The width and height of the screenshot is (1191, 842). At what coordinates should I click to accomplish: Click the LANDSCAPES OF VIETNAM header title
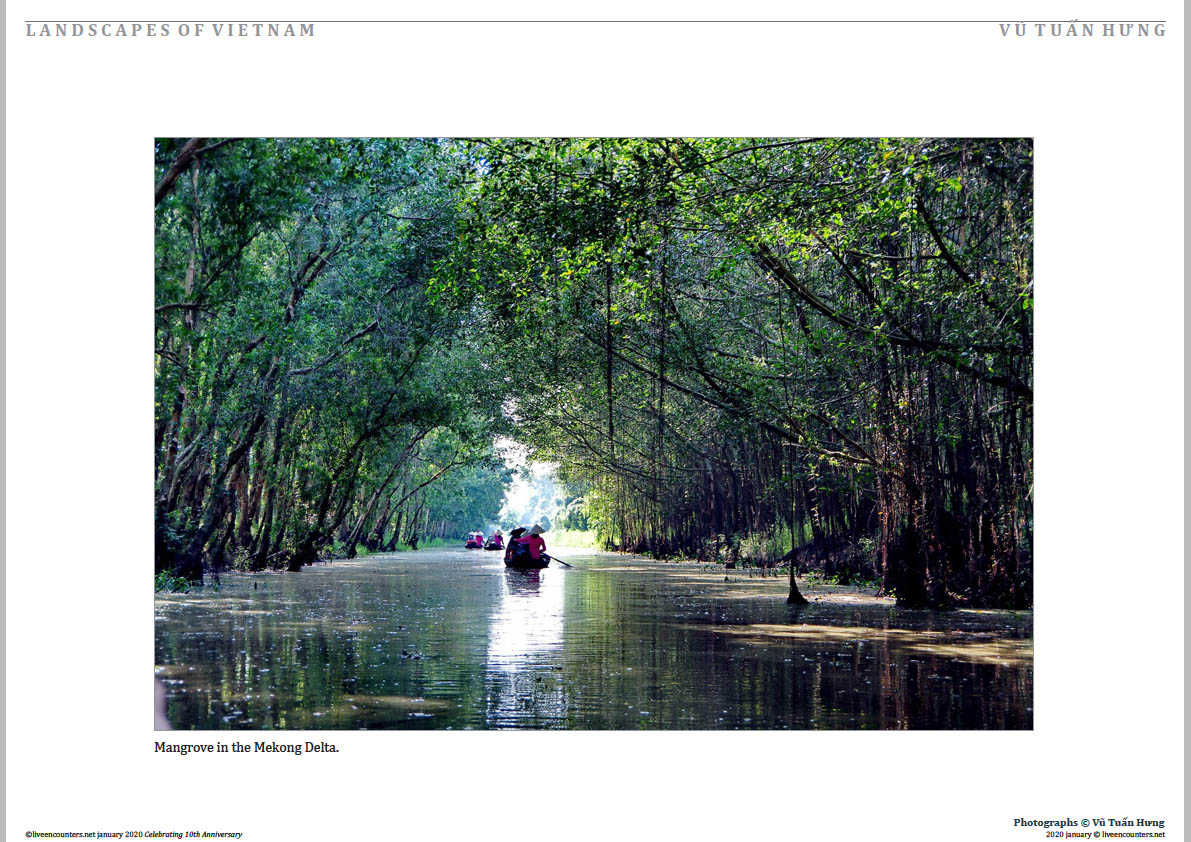pos(170,30)
